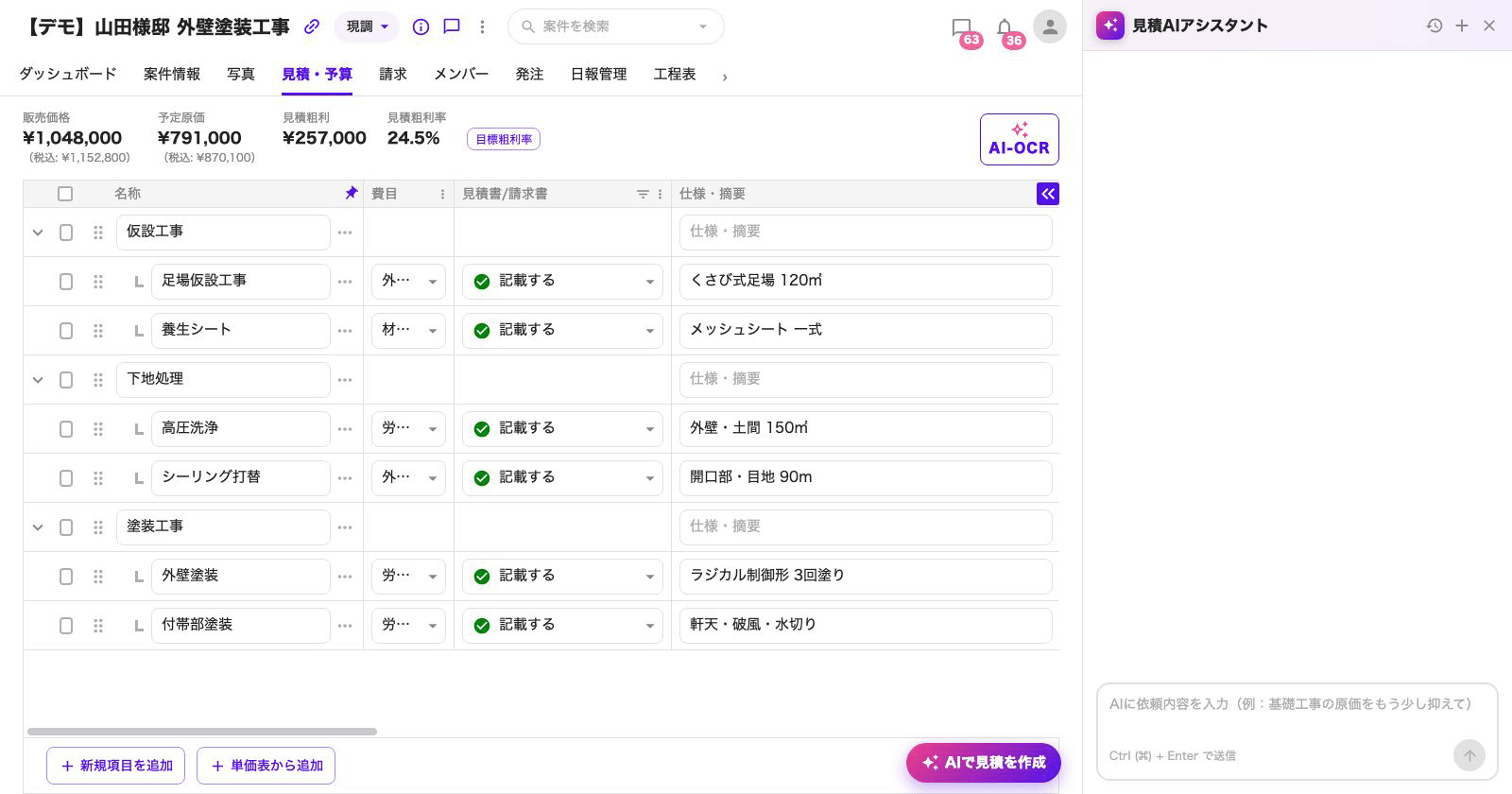Grab drag handle of 付帯部塗装 row
Viewport: 1512px width, 794px height.
pos(98,626)
